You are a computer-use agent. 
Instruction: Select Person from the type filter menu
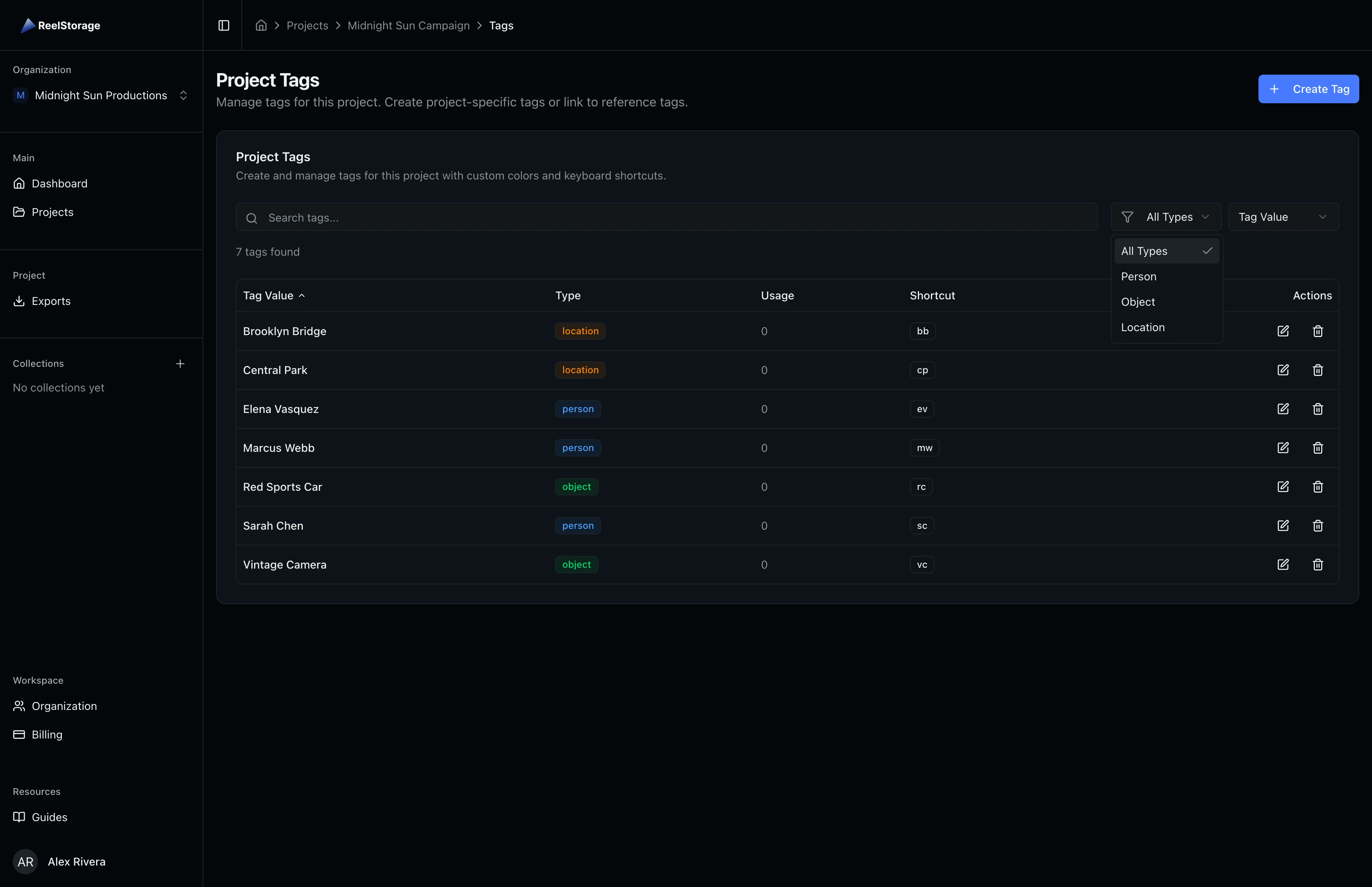coord(1138,276)
